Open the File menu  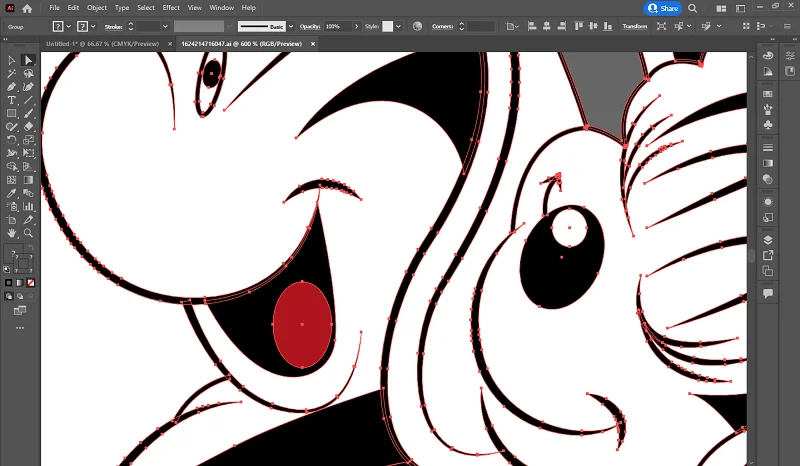54,8
